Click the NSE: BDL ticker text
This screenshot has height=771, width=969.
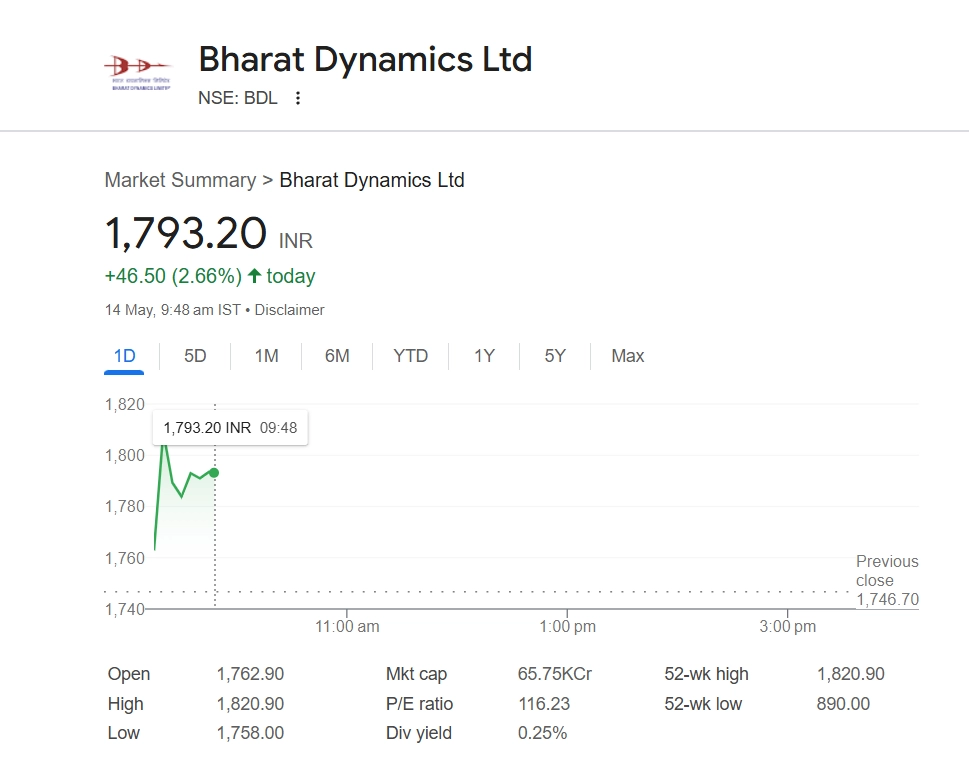(x=238, y=98)
